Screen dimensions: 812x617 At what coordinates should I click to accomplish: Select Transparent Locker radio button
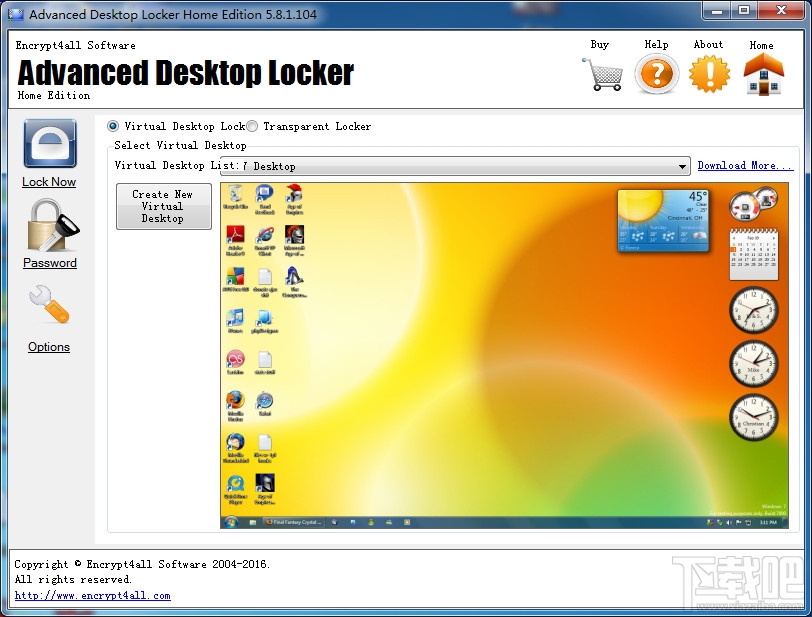(x=252, y=126)
